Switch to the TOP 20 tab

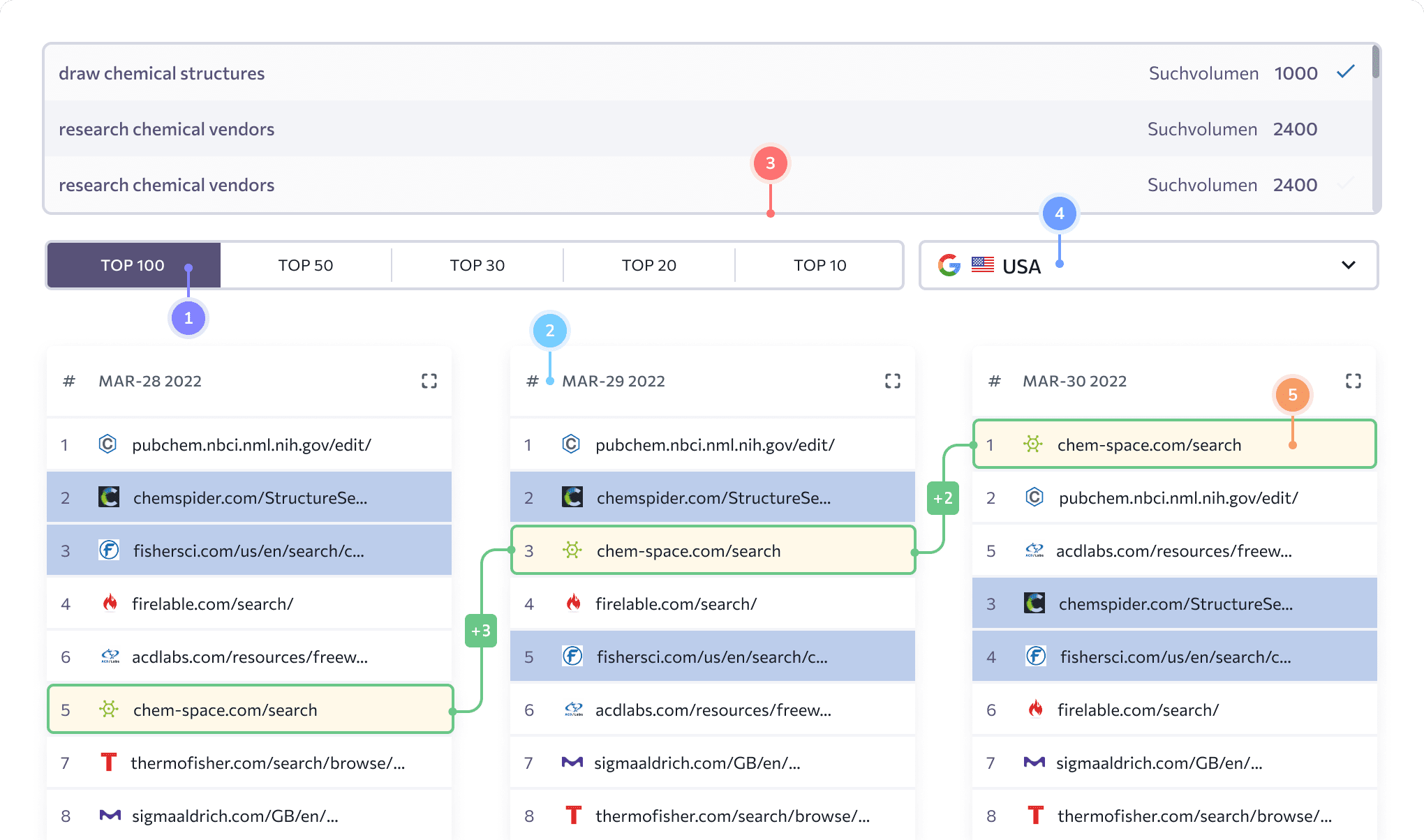649,265
